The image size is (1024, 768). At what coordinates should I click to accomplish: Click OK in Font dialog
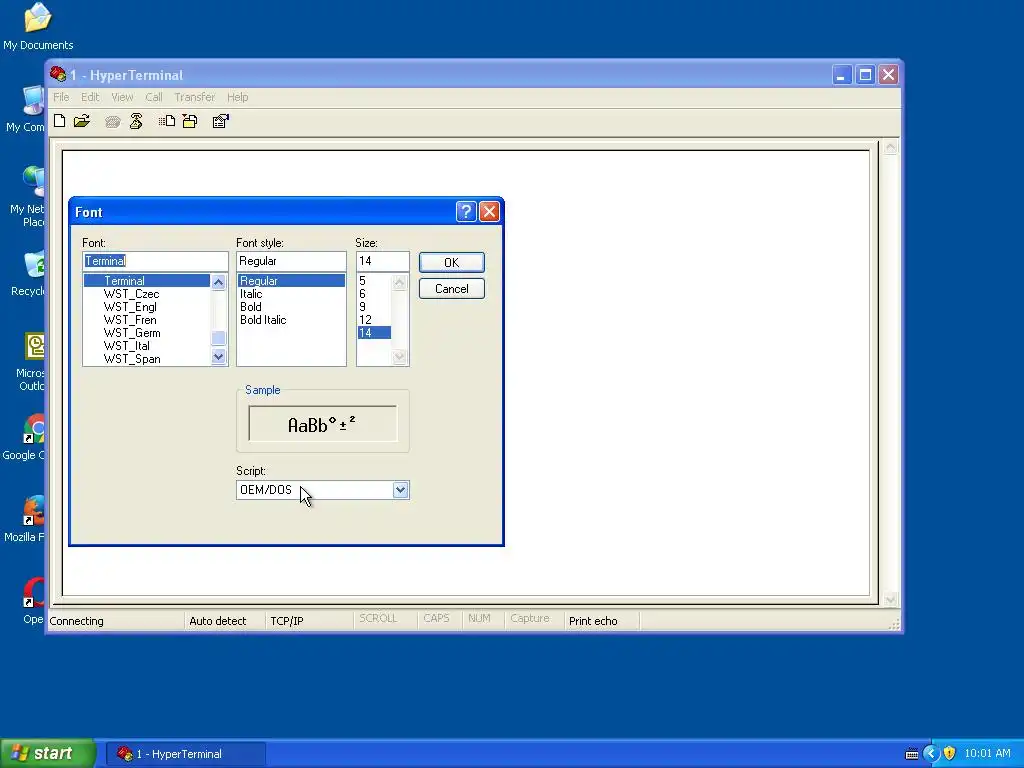pyautogui.click(x=451, y=263)
